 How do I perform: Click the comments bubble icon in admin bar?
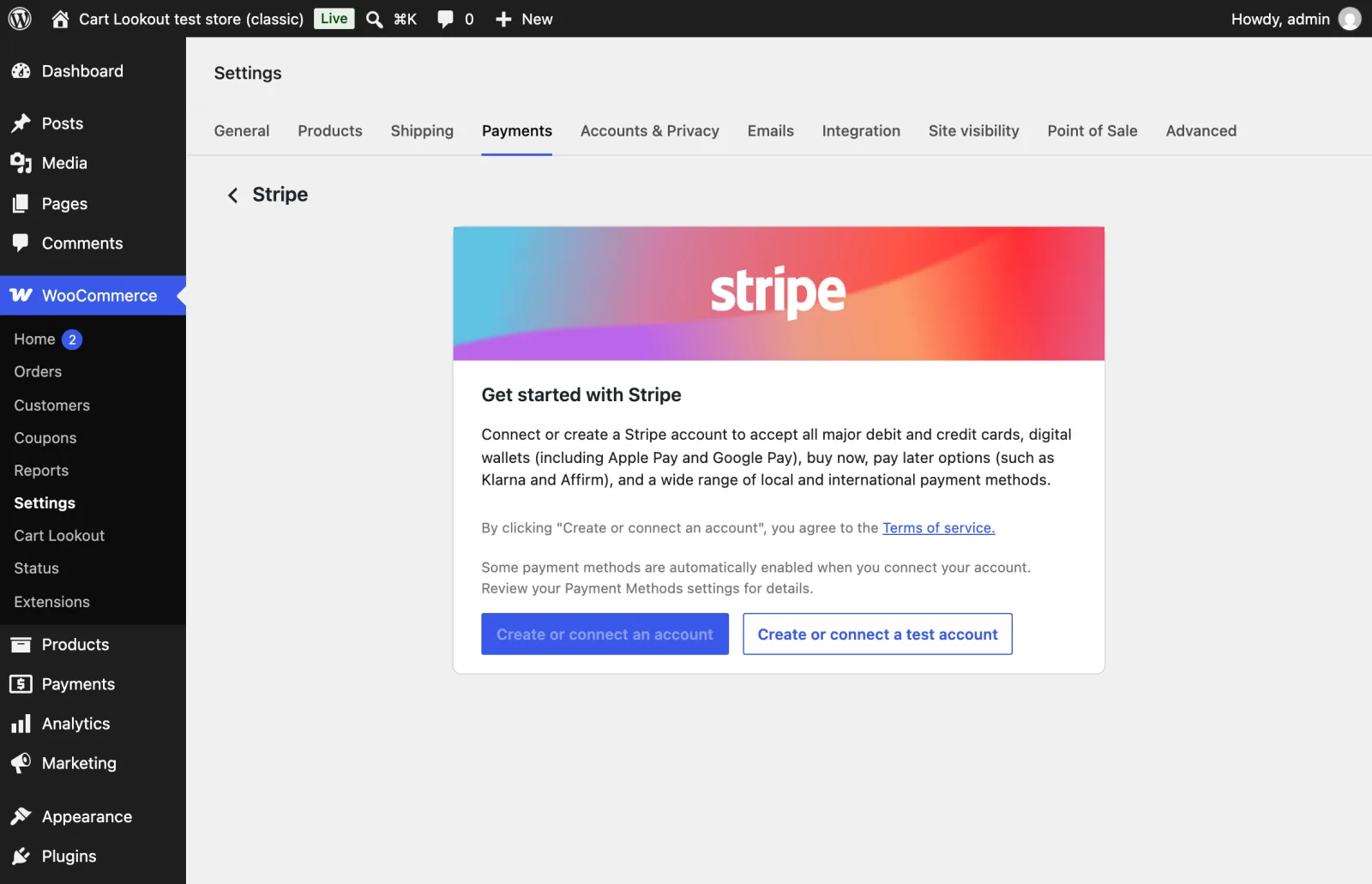coord(445,19)
